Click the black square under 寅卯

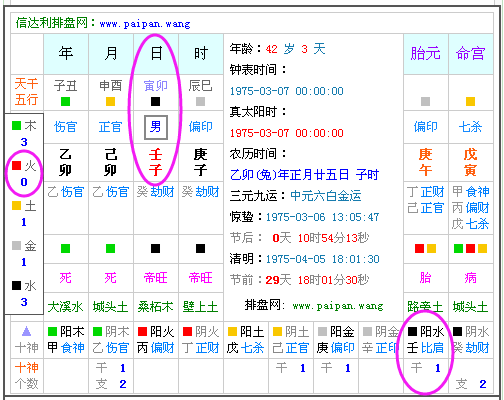(x=155, y=101)
